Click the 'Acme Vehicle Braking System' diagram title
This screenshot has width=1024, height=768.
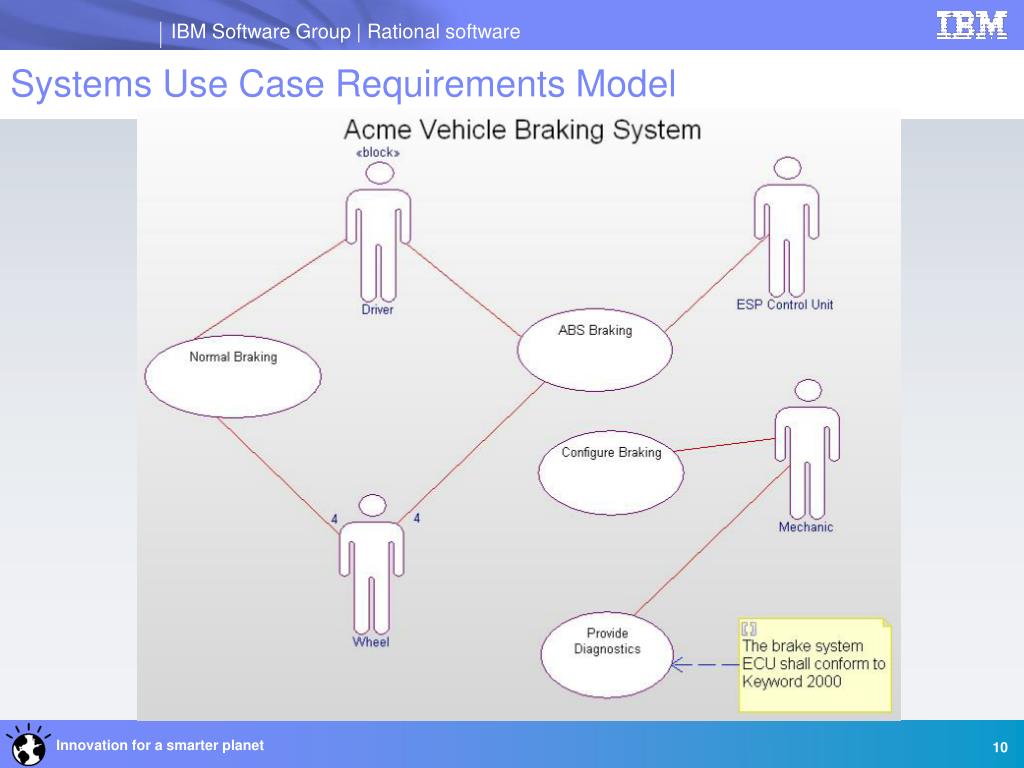(522, 129)
